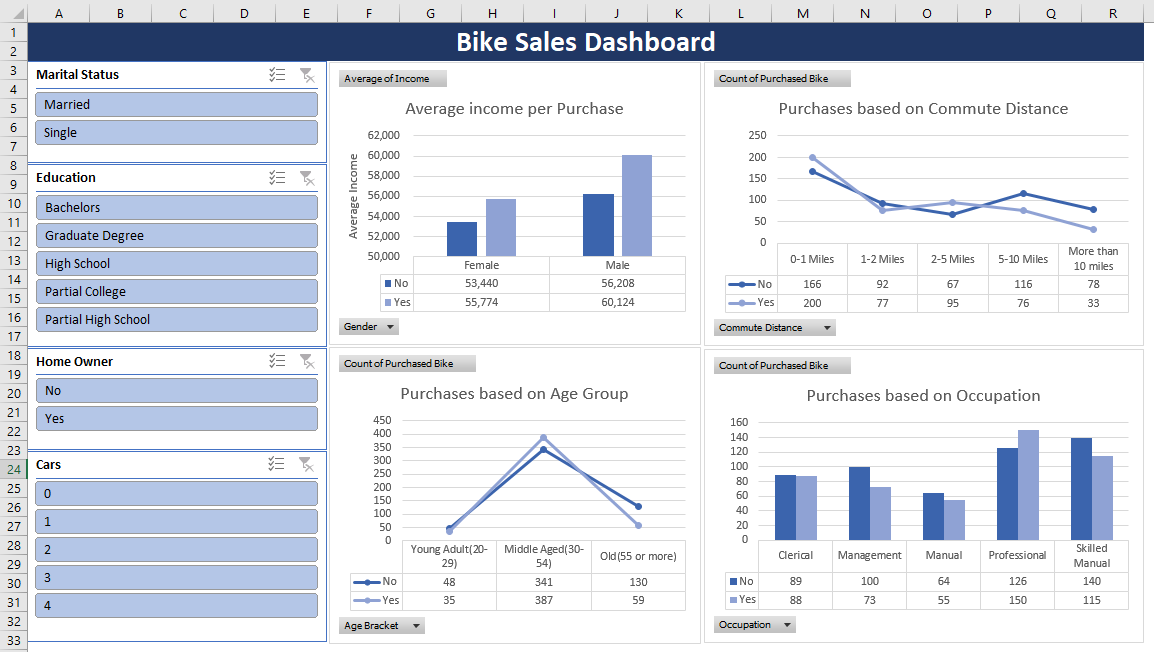Select the Bike Sales Dashboard title cell

coord(585,42)
